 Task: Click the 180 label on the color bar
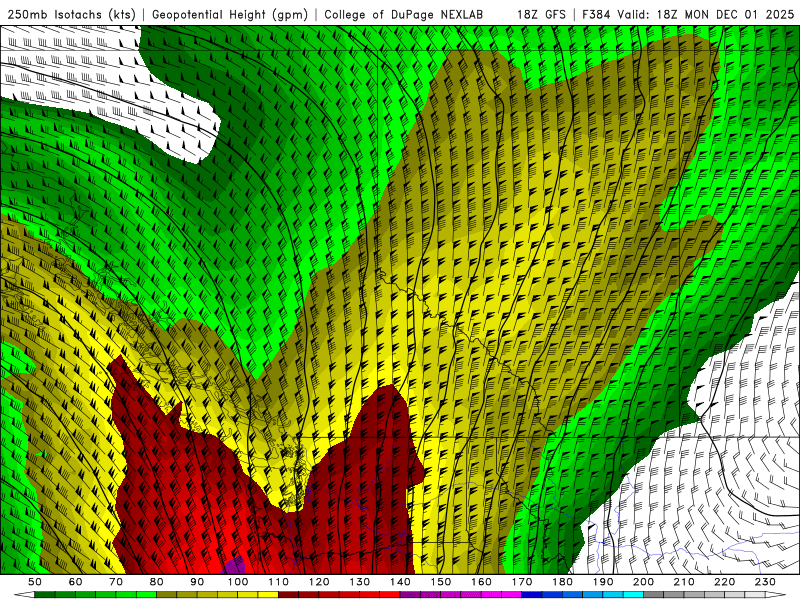[562, 582]
